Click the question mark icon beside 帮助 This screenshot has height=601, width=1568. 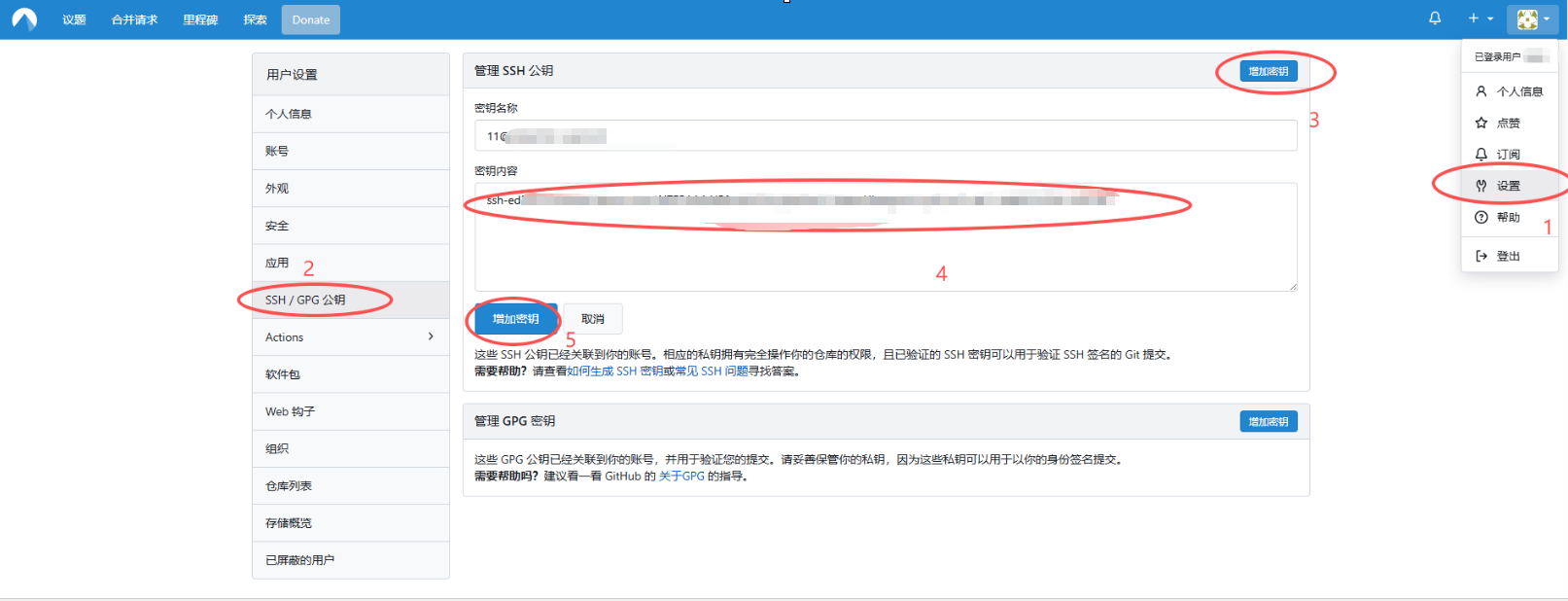(x=1481, y=217)
